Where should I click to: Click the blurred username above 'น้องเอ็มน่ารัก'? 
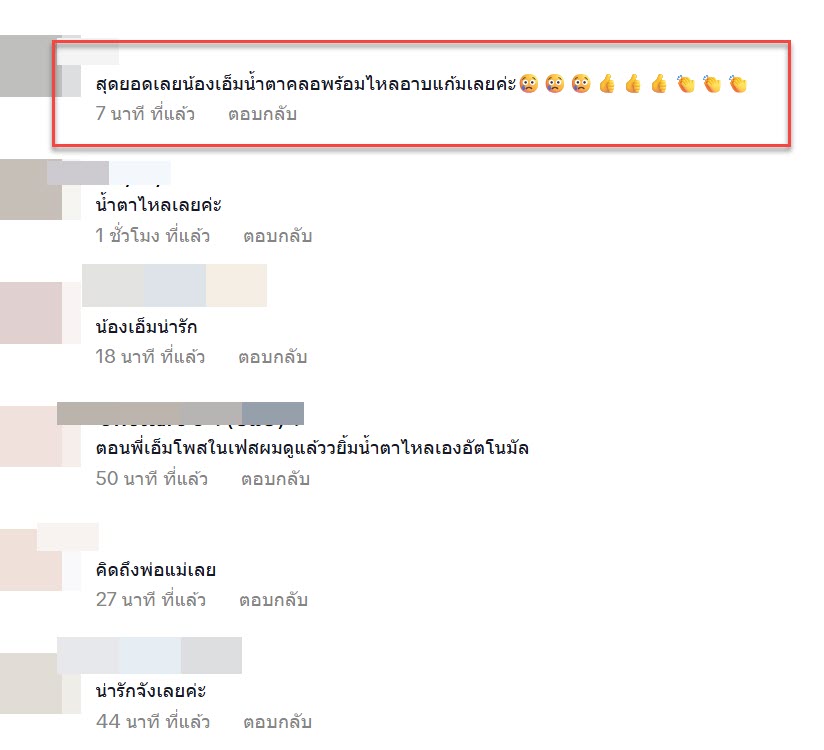(x=174, y=285)
